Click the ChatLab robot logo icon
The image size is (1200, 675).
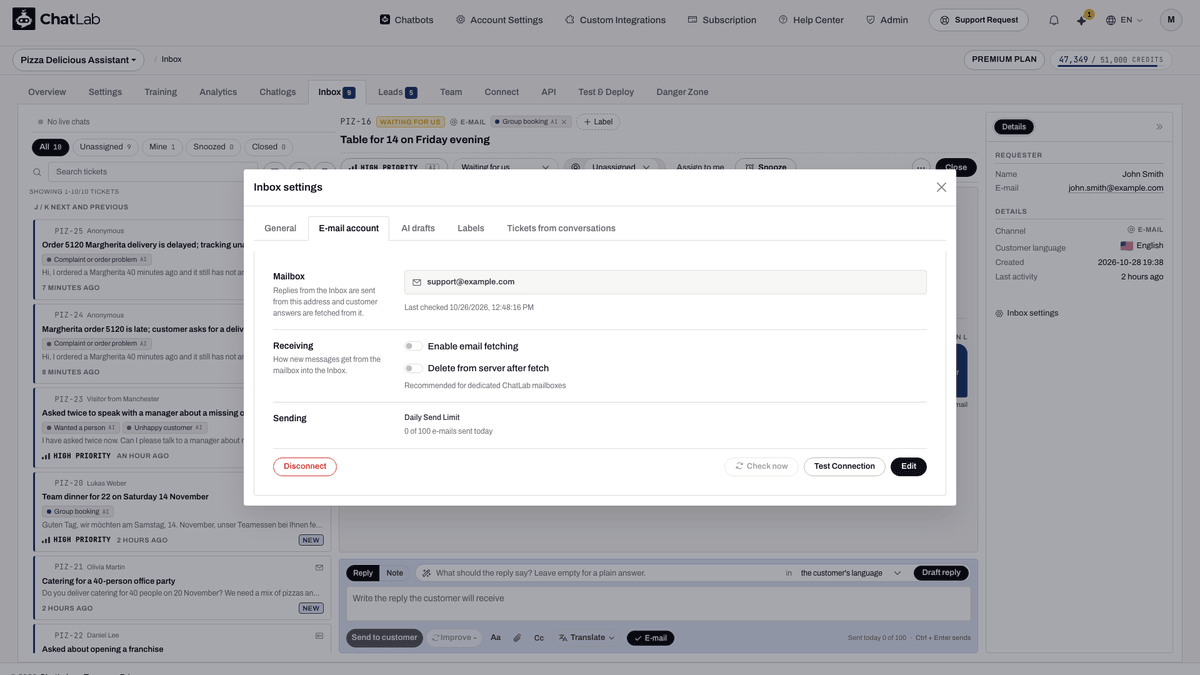[23, 19]
